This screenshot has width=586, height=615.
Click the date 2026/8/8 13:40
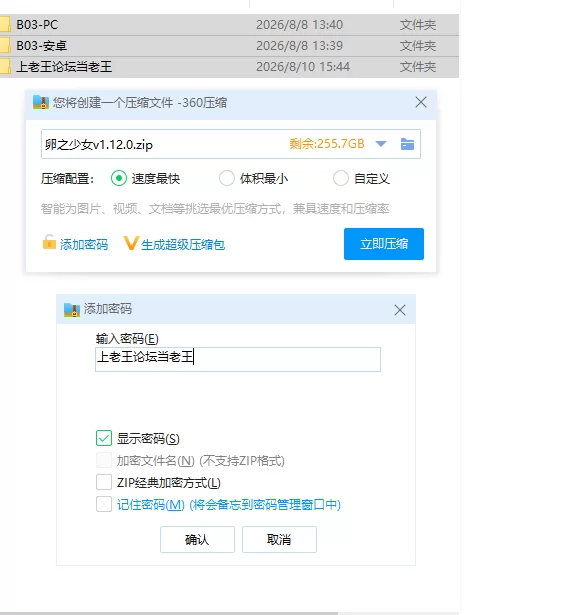[x=300, y=25]
